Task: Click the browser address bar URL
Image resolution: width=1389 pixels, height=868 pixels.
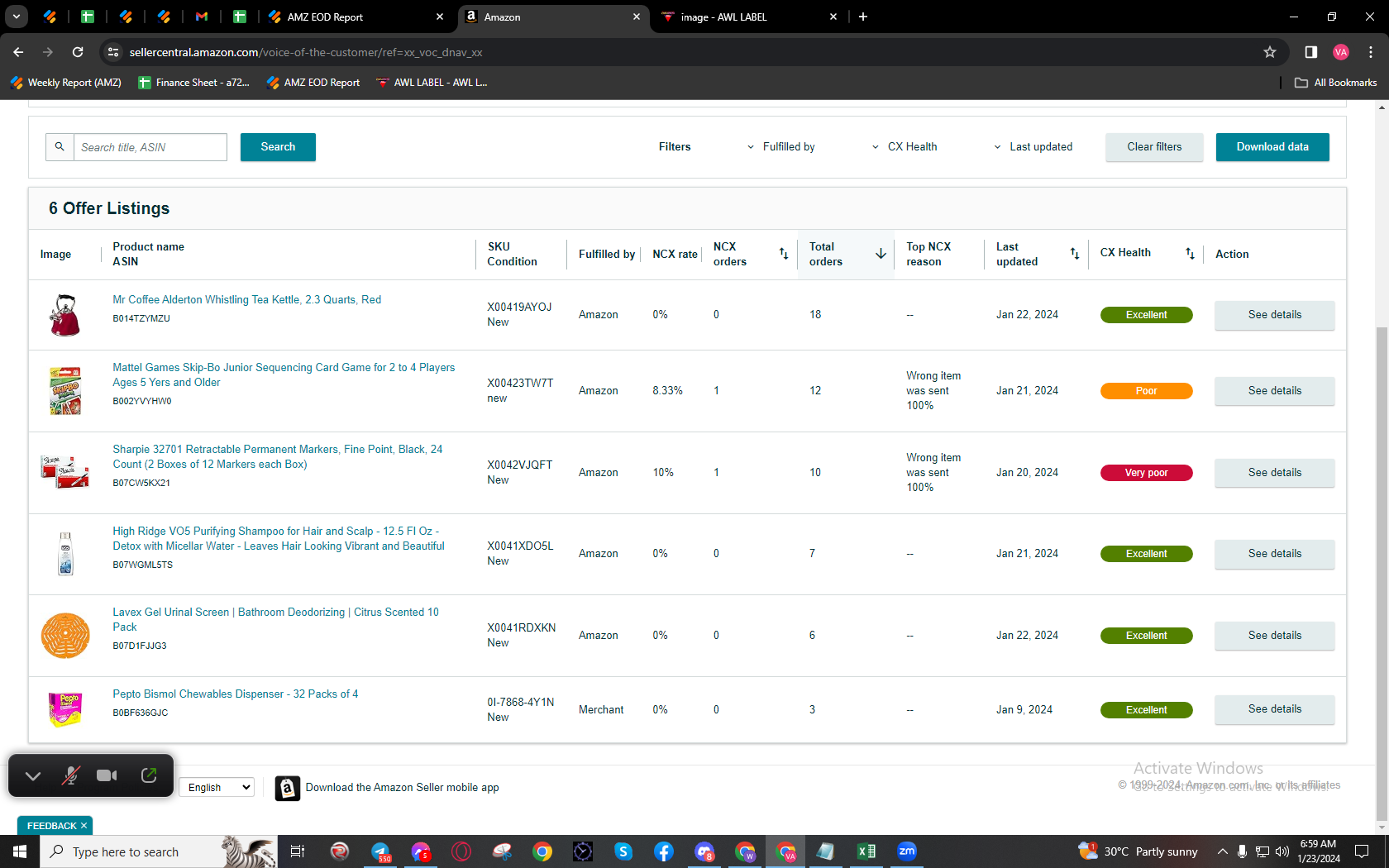Action: (x=306, y=52)
